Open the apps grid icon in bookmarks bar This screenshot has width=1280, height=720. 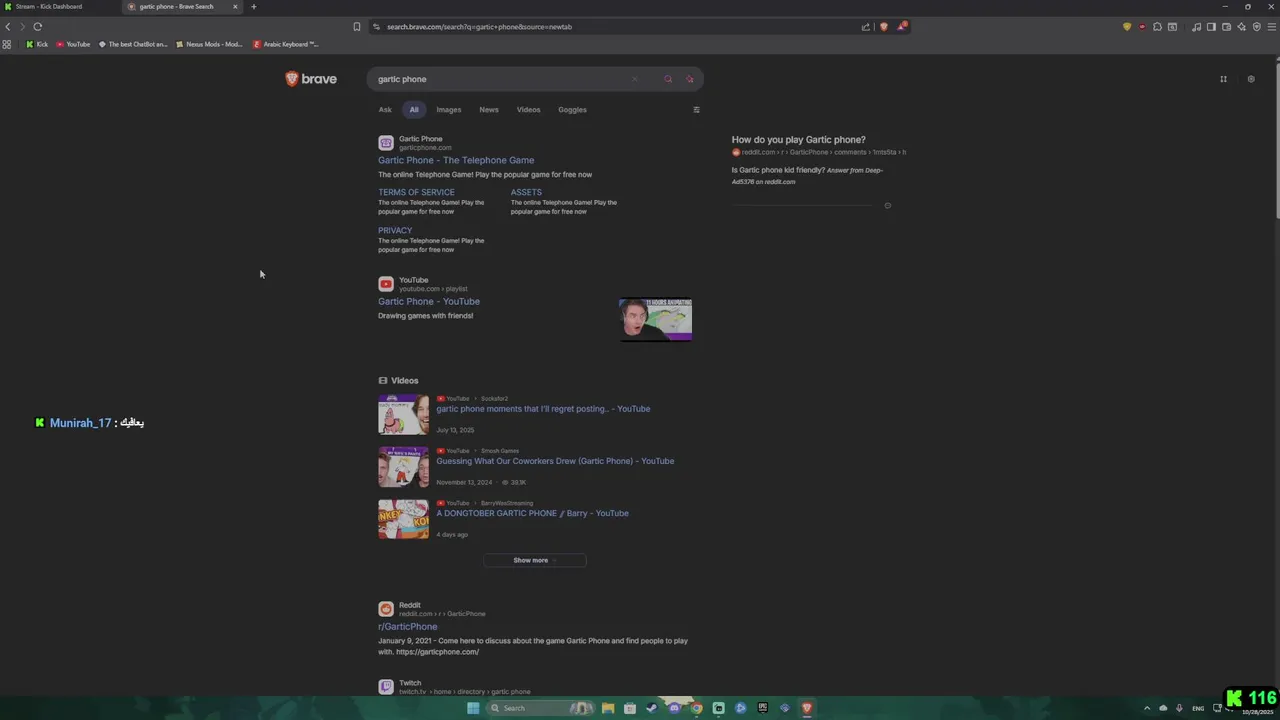[7, 44]
